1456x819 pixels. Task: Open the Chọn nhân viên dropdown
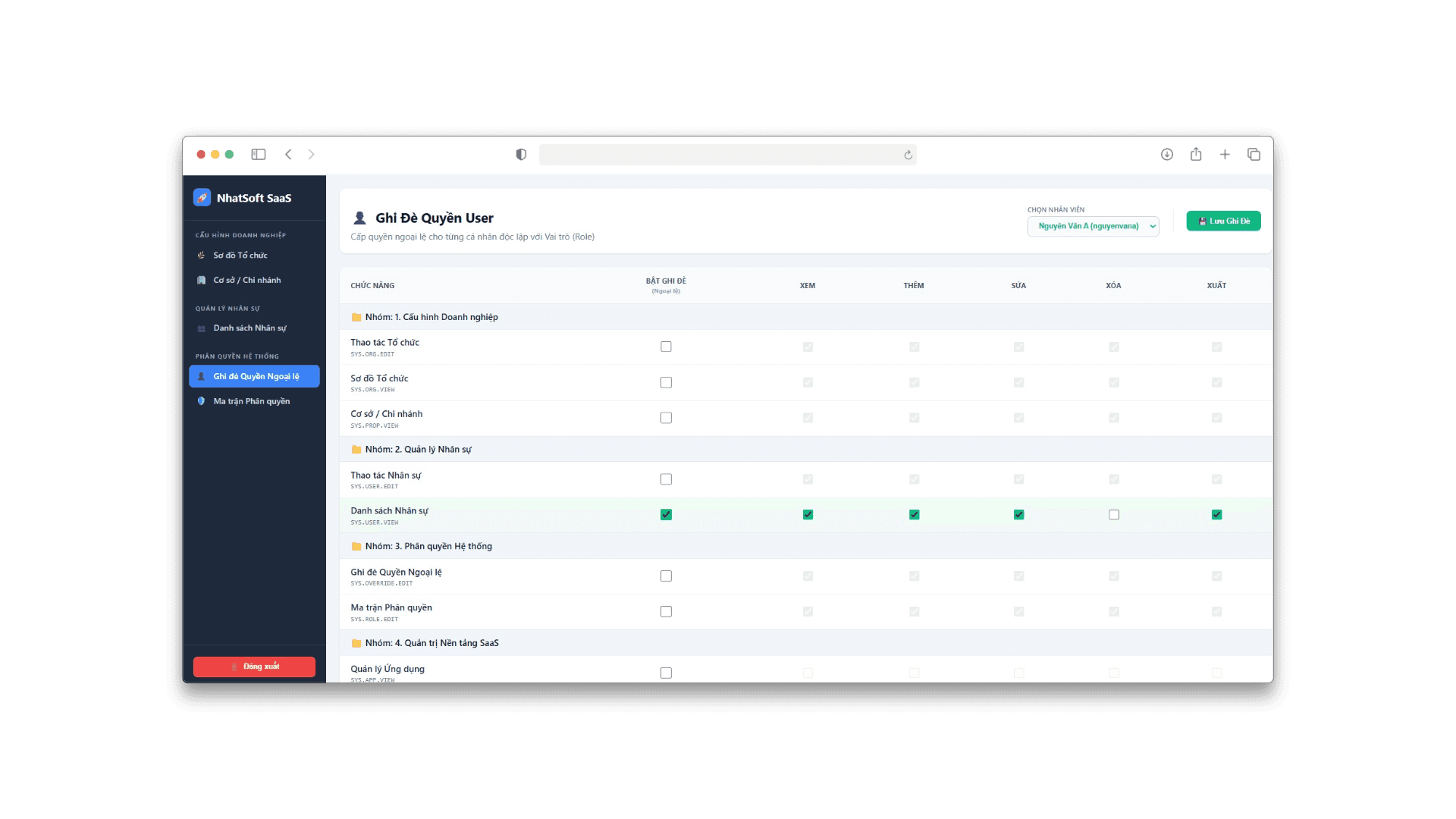click(x=1093, y=226)
